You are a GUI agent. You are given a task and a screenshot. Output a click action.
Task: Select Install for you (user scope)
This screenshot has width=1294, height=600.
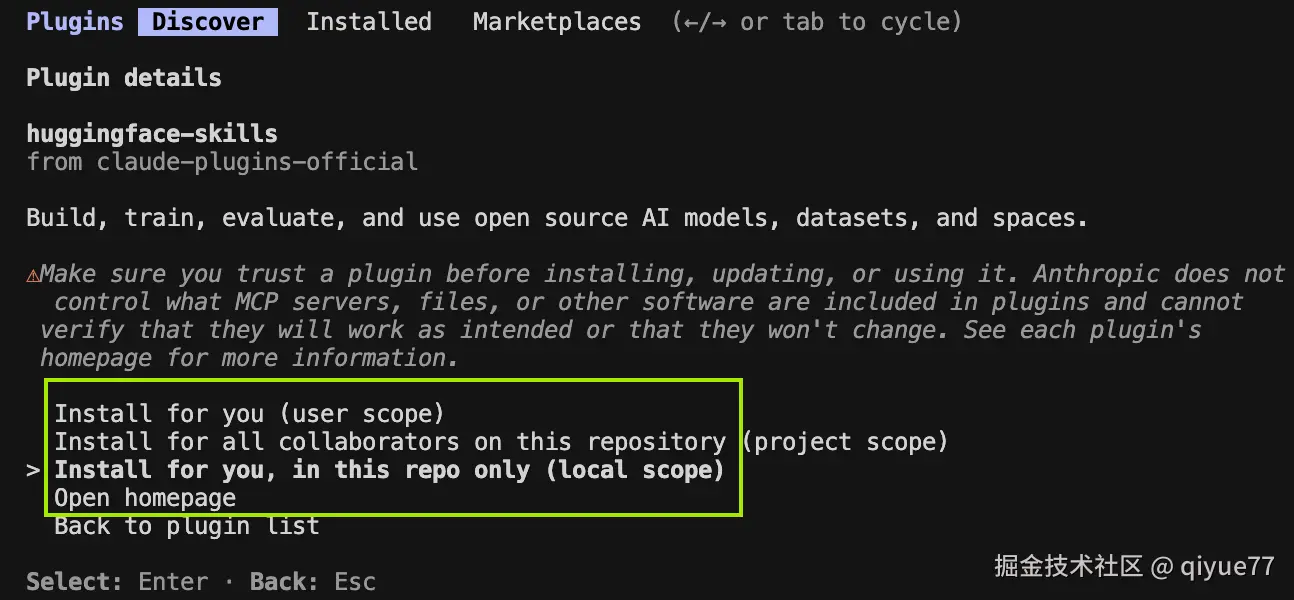tap(249, 414)
